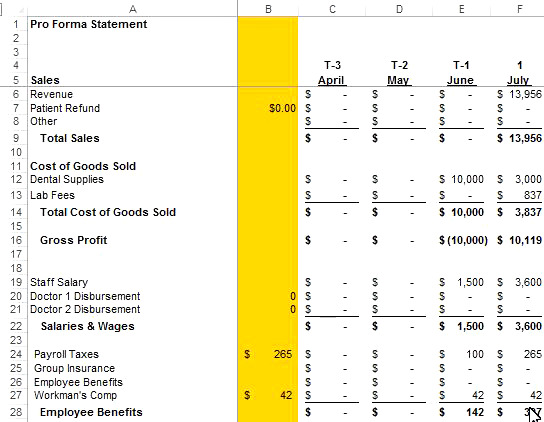
Task: Click column A header
Action: (132, 9)
